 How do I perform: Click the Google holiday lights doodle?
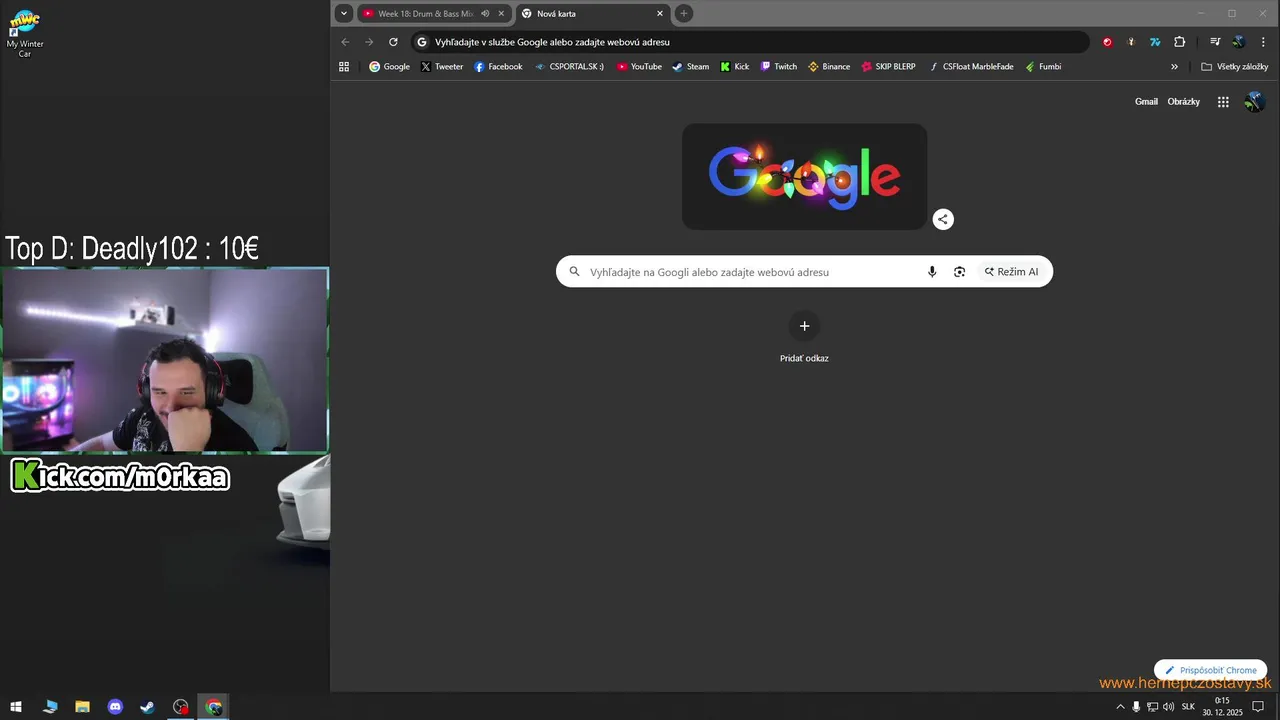pyautogui.click(x=804, y=177)
